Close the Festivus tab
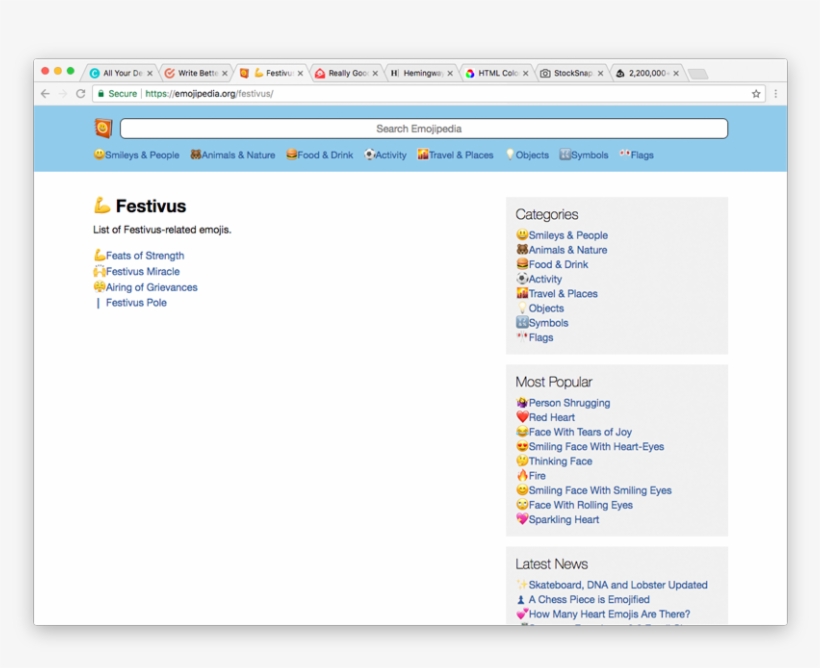820x668 pixels. 300,73
